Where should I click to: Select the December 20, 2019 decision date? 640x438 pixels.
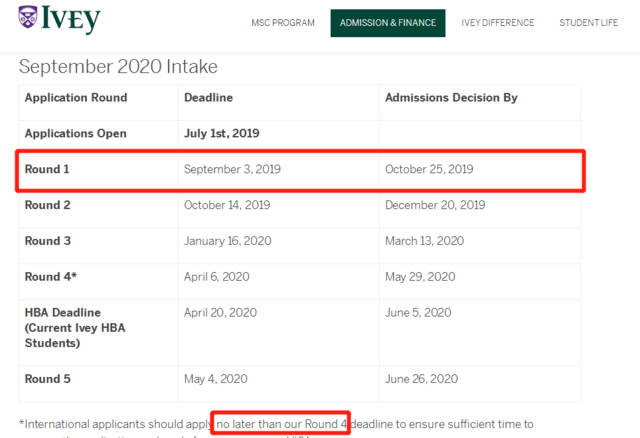click(435, 205)
